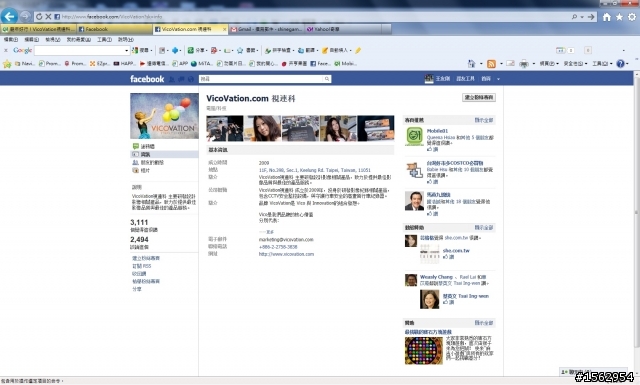Click the thumbs-up Like under she.com.tw
Viewport: 640px width, 385px height.
point(449,257)
